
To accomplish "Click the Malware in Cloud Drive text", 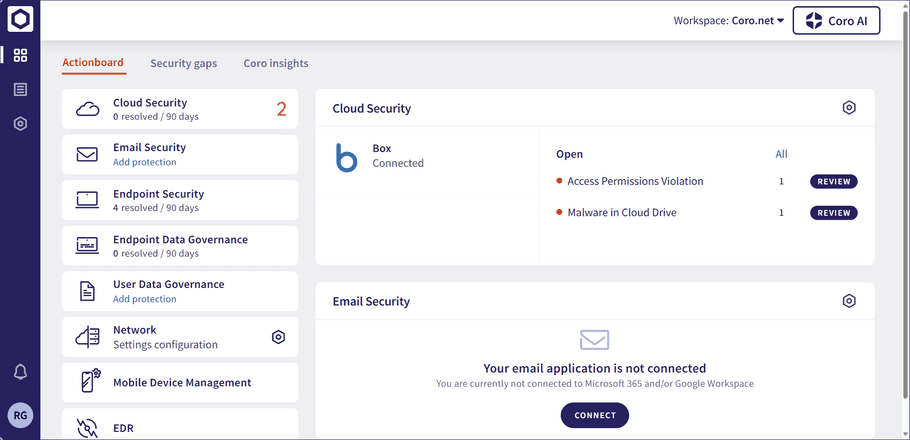I will click(622, 212).
